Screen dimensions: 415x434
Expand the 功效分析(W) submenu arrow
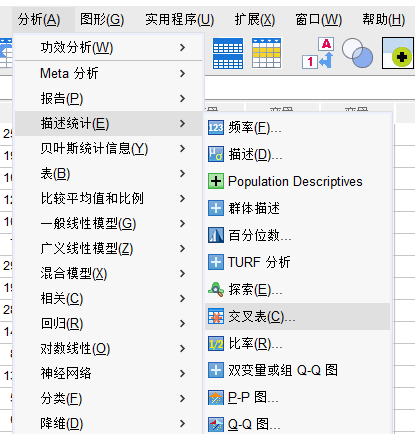tap(182, 48)
